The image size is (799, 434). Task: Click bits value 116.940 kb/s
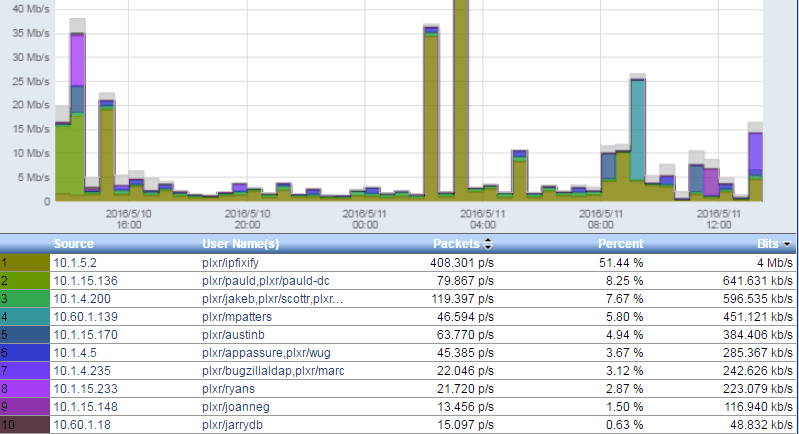759,407
